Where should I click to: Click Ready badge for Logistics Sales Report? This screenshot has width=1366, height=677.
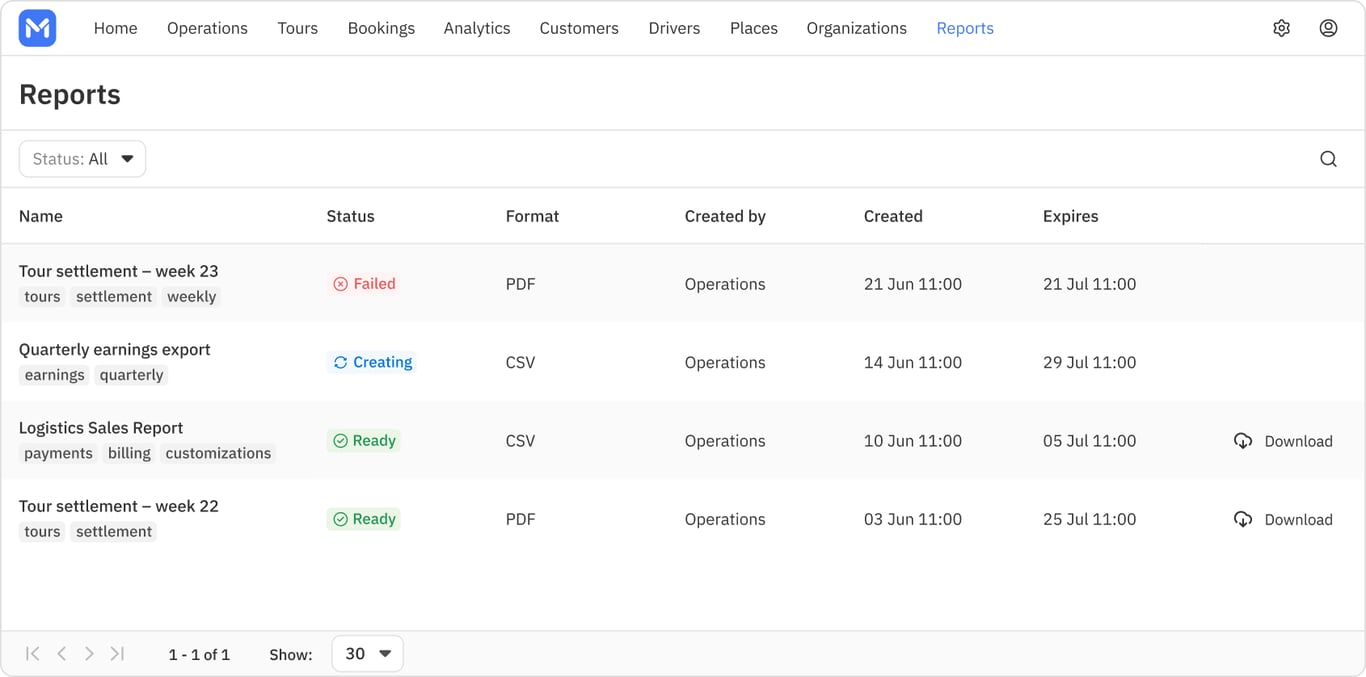[364, 441]
